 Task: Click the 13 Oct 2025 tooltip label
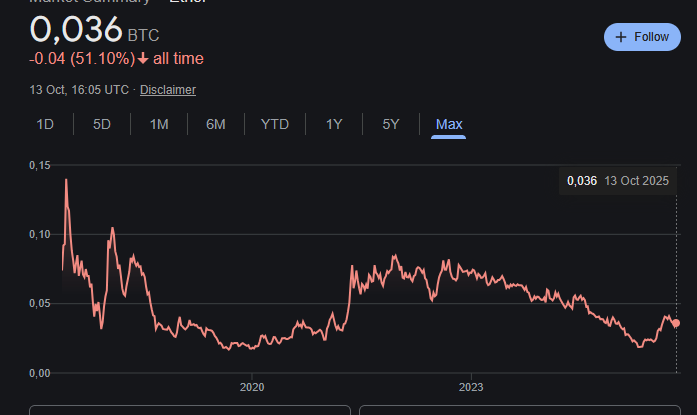pos(636,181)
